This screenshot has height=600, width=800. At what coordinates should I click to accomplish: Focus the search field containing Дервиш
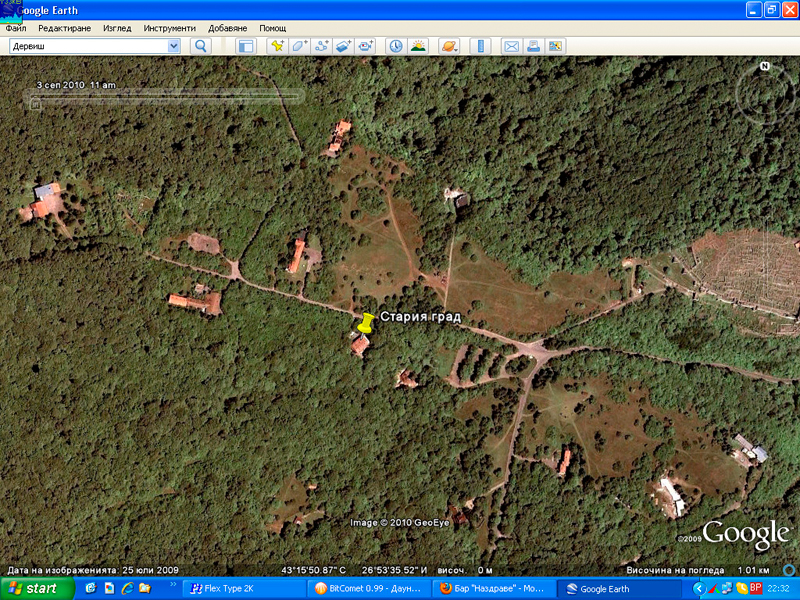coord(89,46)
